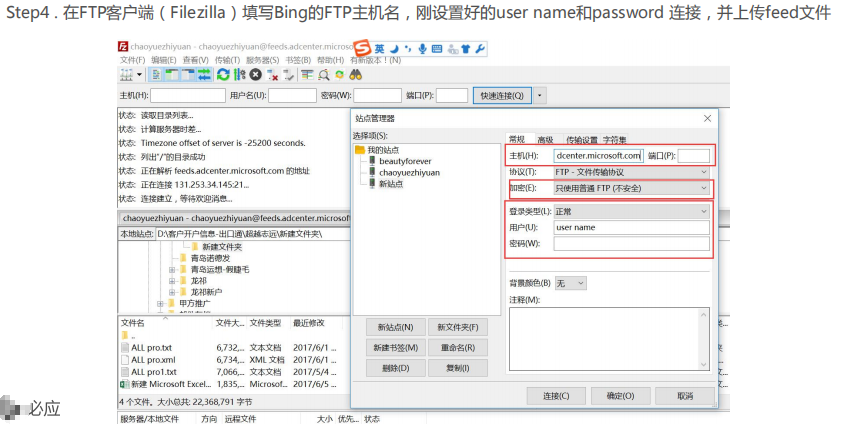Toggle message log display toolbar icon
Viewport: 857px width, 424px height.
[156, 74]
